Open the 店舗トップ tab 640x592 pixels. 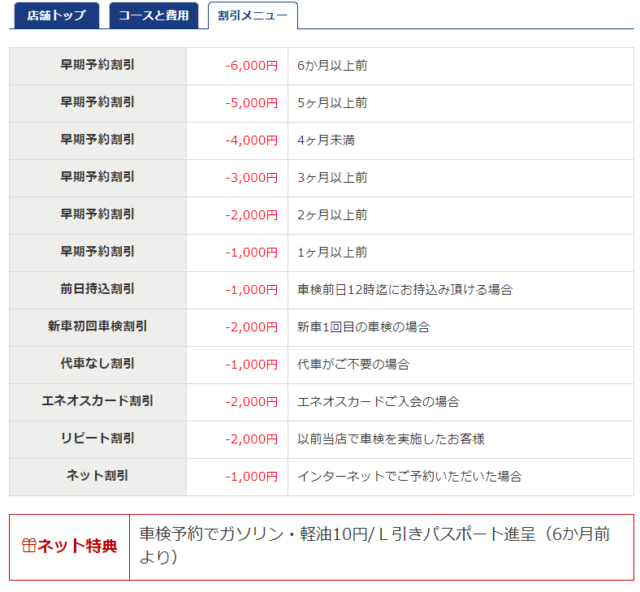tap(56, 16)
